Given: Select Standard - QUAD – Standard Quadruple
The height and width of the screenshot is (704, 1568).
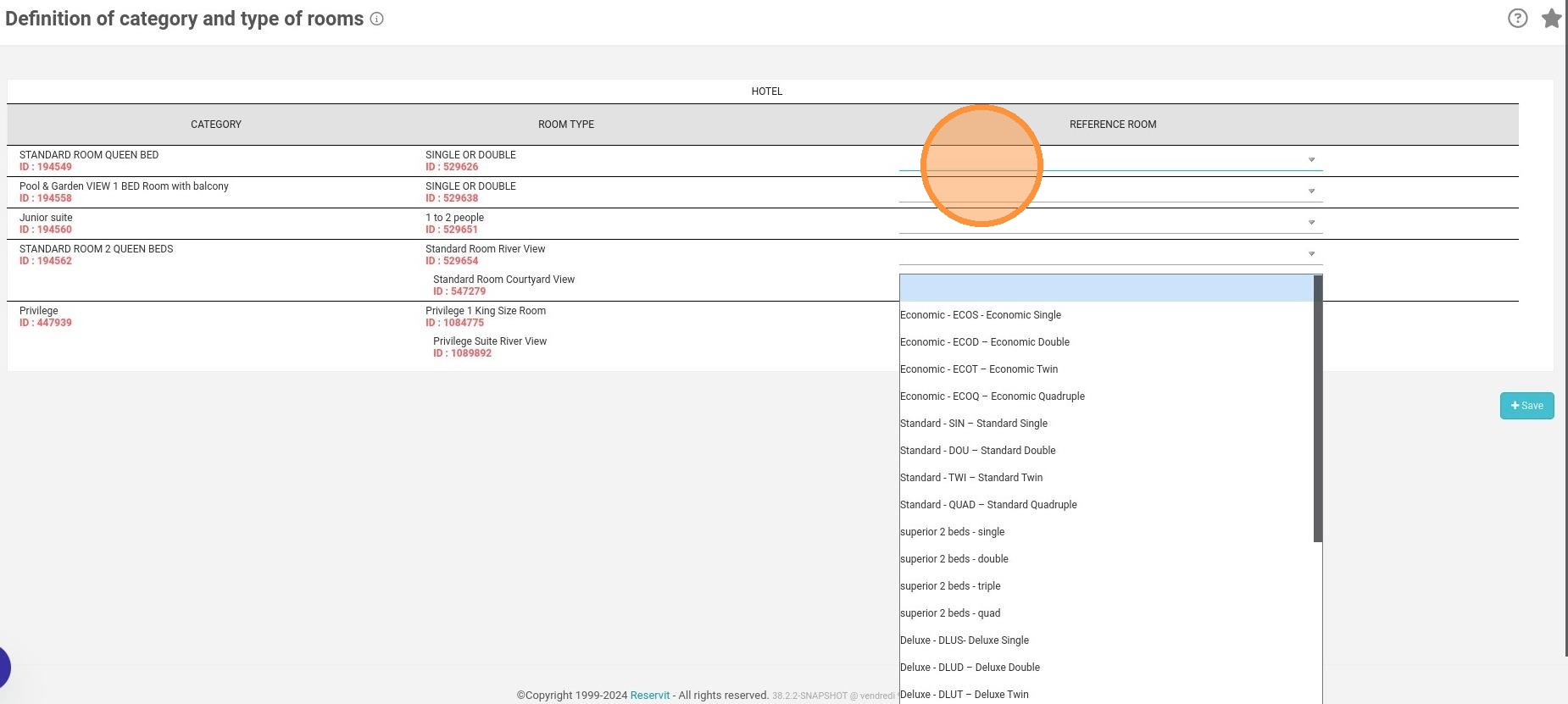Looking at the screenshot, I should pyautogui.click(x=1106, y=505).
